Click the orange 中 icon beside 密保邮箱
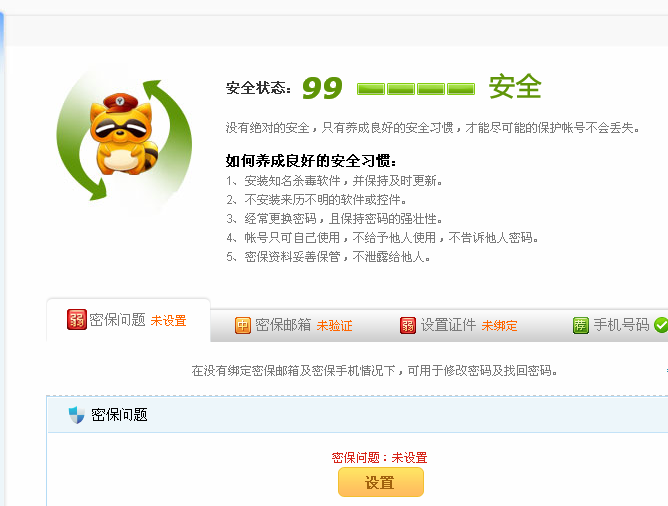This screenshot has width=668, height=506. pos(243,325)
